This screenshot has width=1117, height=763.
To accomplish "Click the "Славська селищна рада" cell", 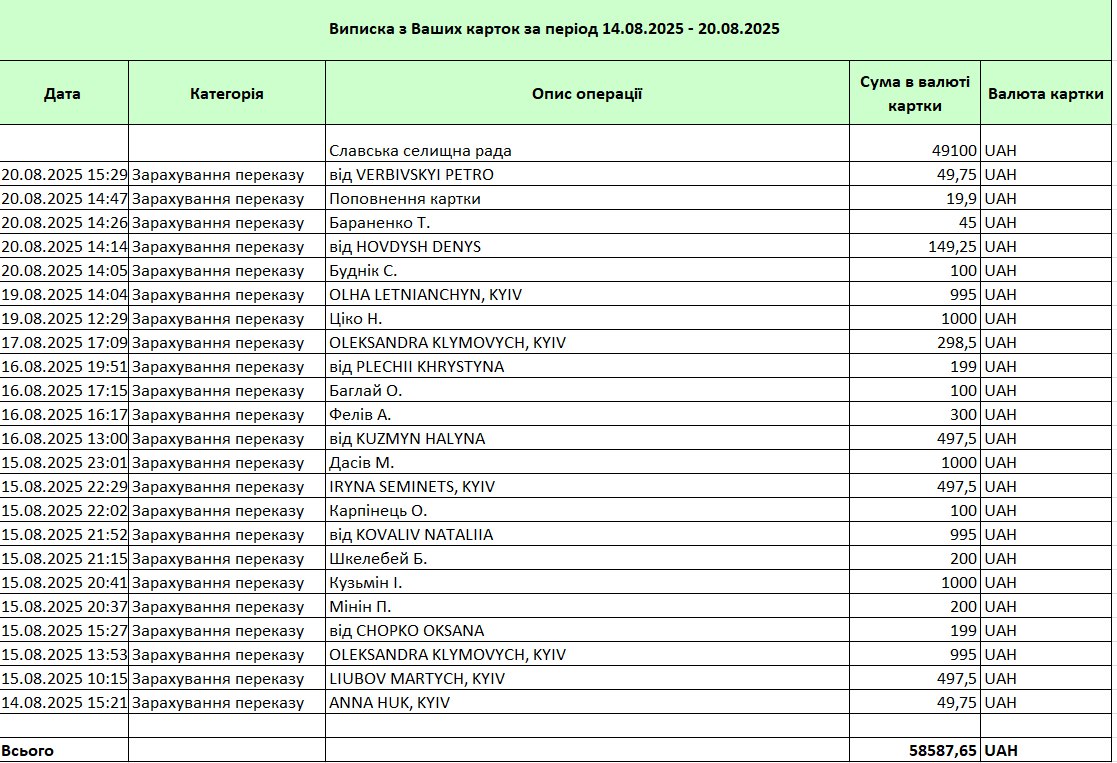I will [x=421, y=151].
